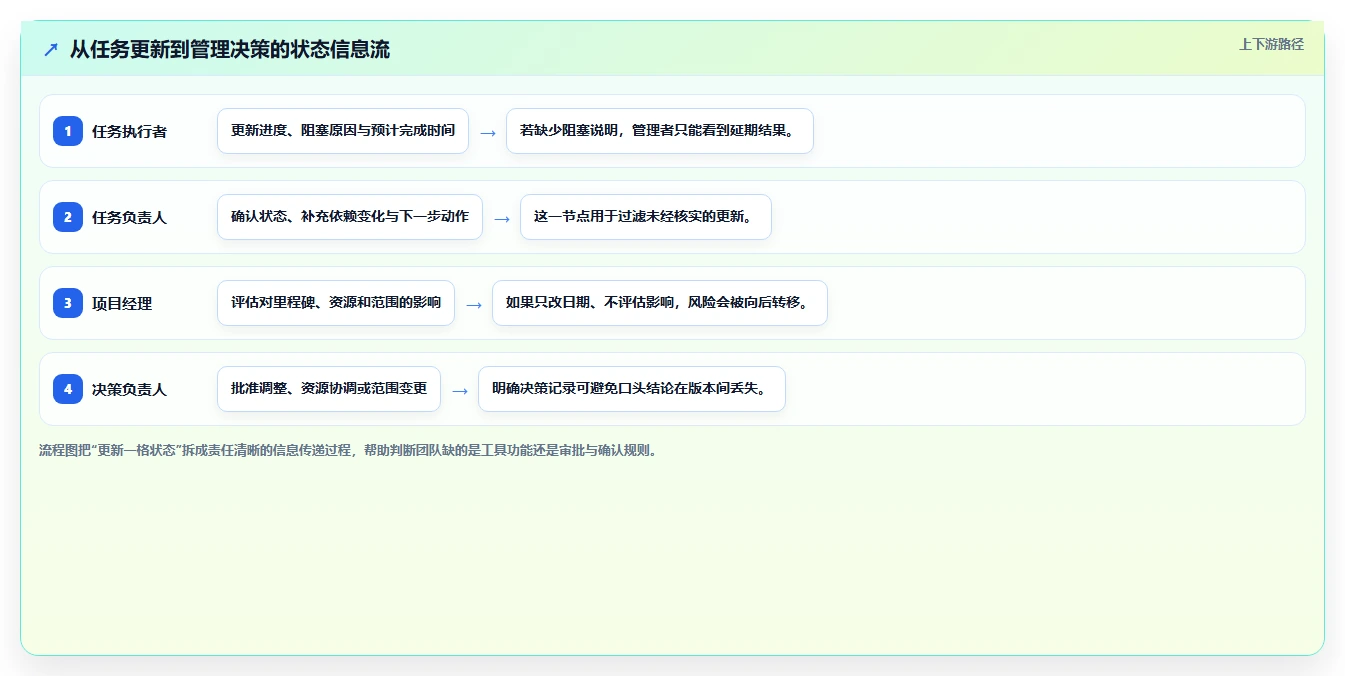Click step number badge 3

pyautogui.click(x=68, y=303)
